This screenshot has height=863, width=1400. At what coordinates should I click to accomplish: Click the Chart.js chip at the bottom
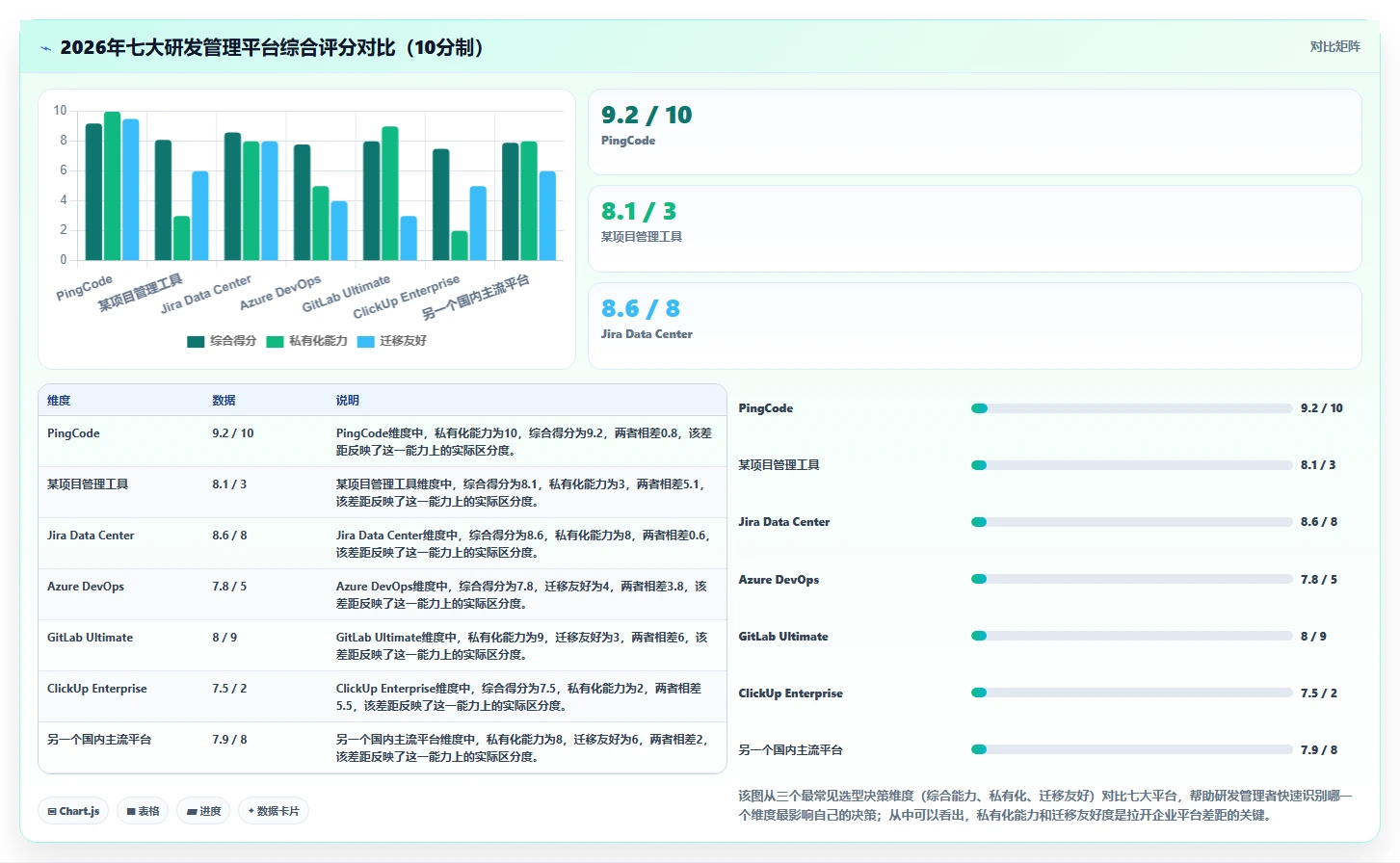tap(73, 811)
